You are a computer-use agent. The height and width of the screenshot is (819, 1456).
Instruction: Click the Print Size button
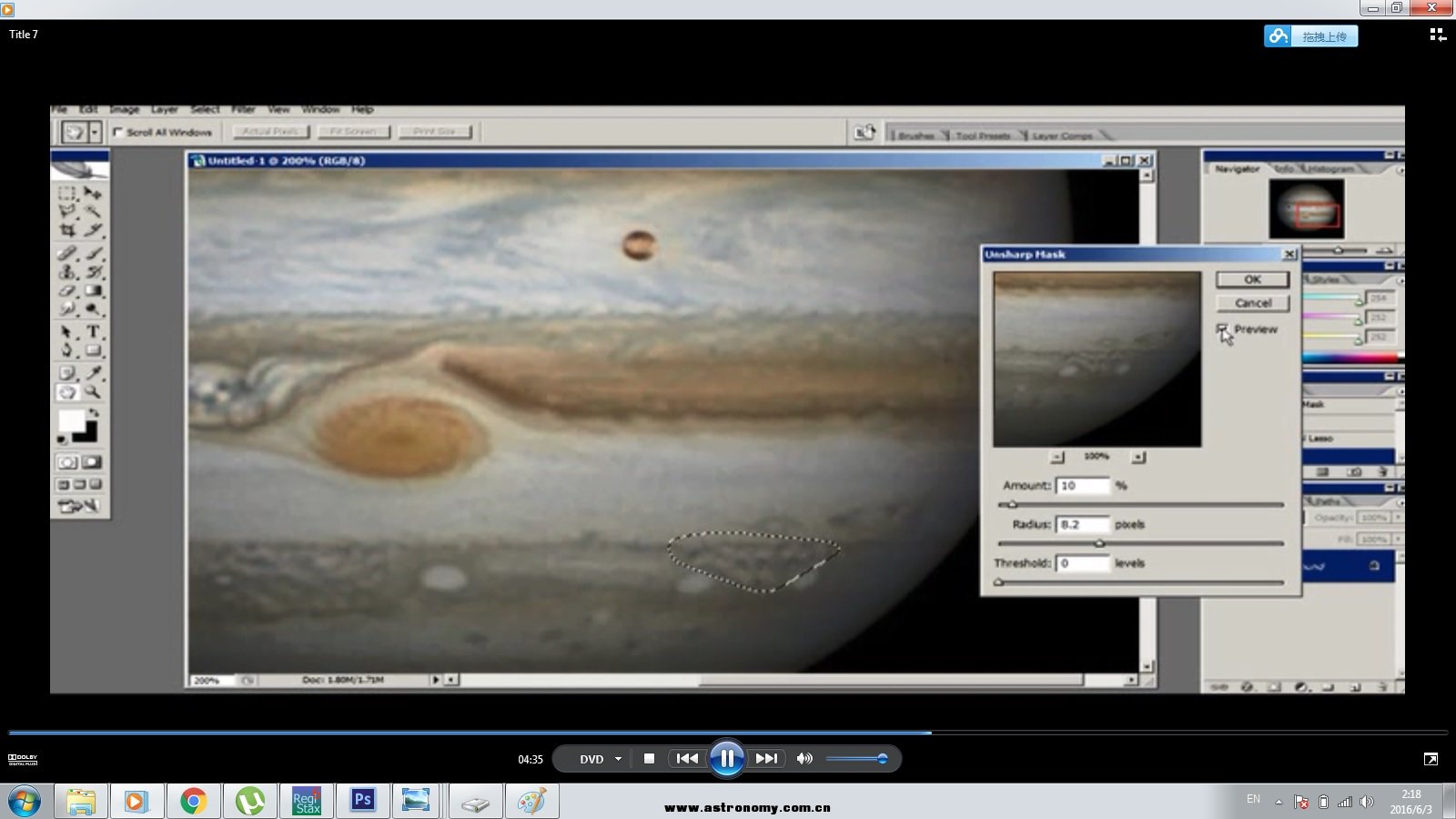tap(434, 132)
